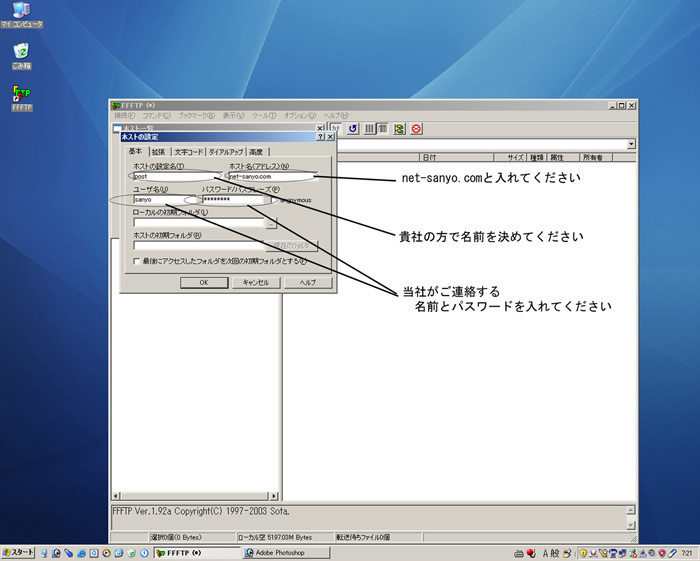Screen dimensions: 700x561
Task: Click the log pane scroll up arrow
Action: click(x=630, y=510)
